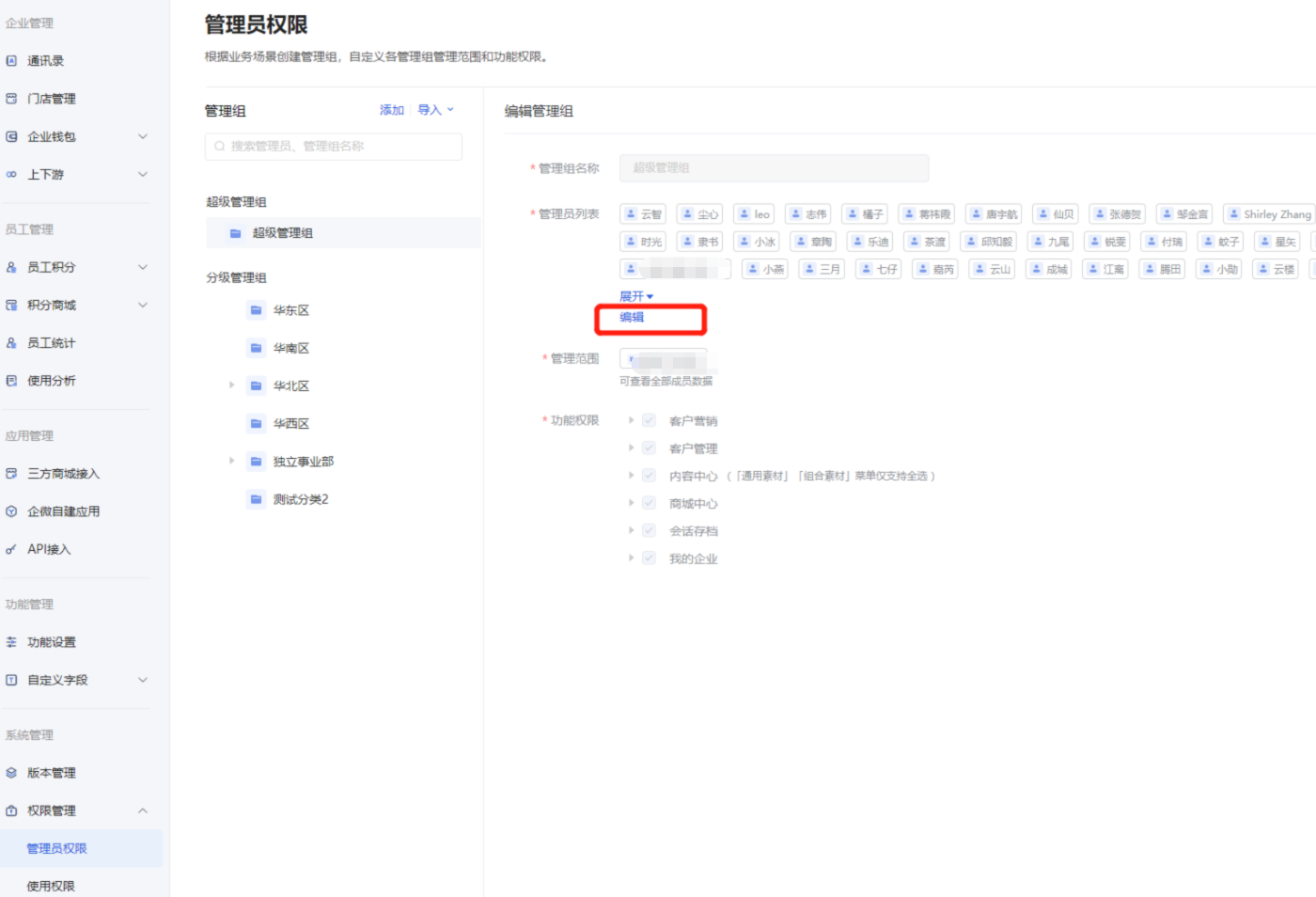Click the 员工积分 icon
This screenshot has width=1316, height=897.
click(x=11, y=267)
